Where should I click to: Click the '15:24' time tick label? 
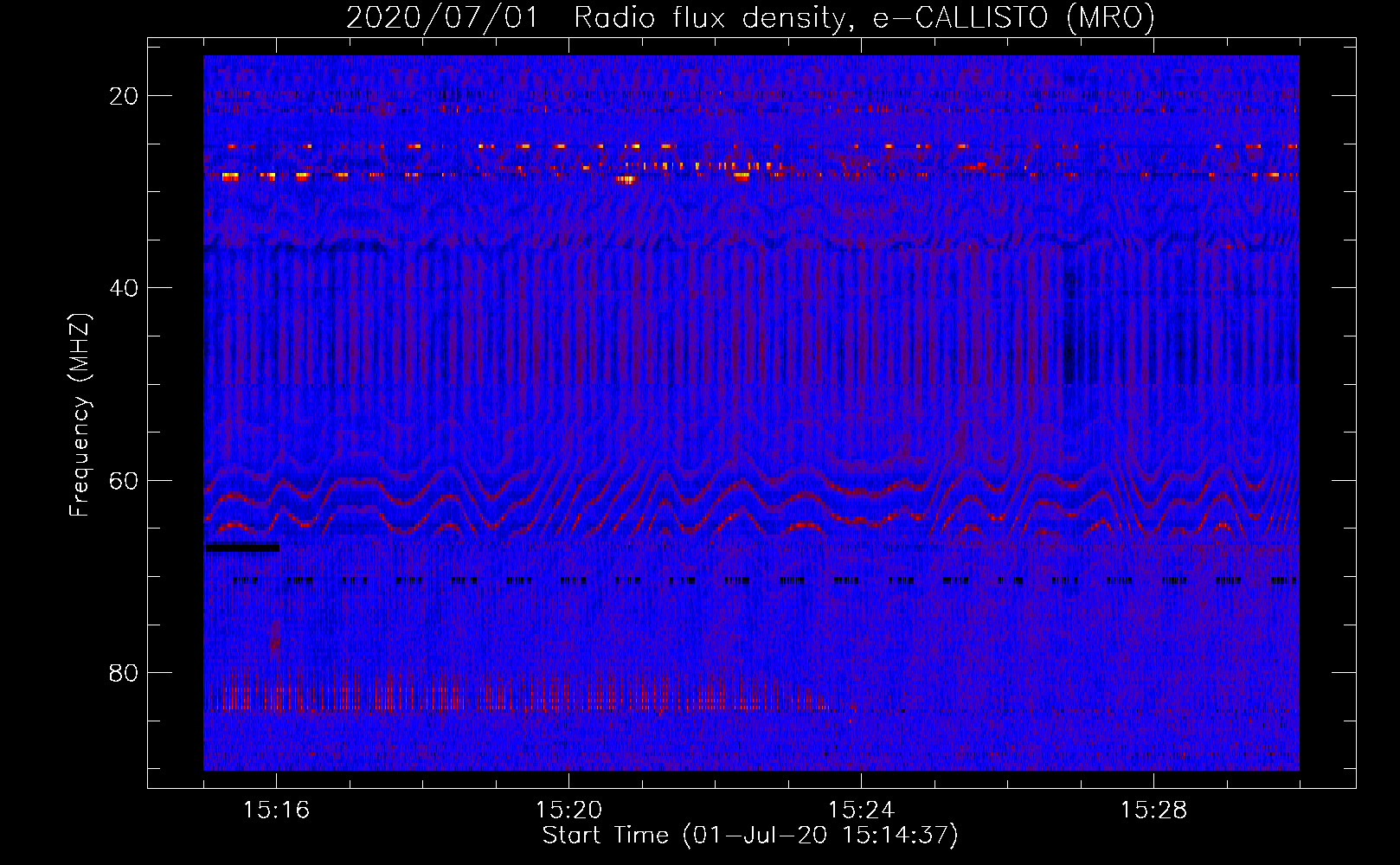click(861, 810)
